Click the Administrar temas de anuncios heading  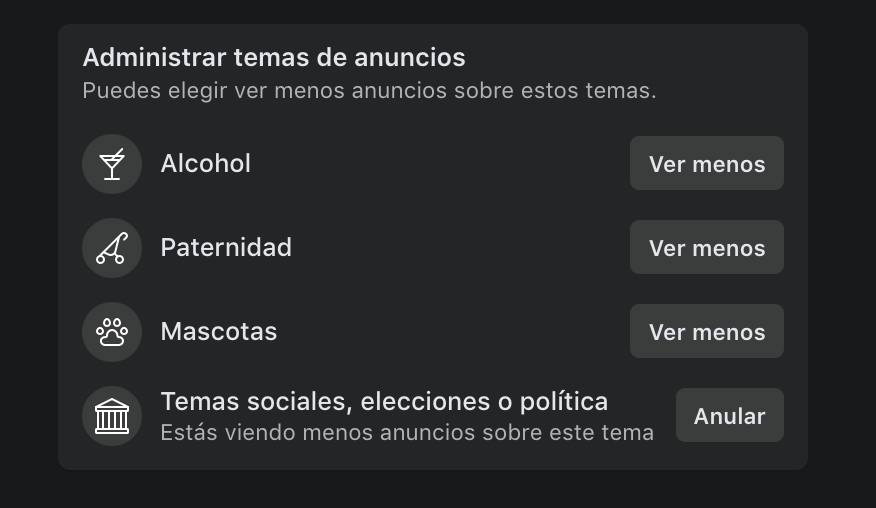[273, 58]
